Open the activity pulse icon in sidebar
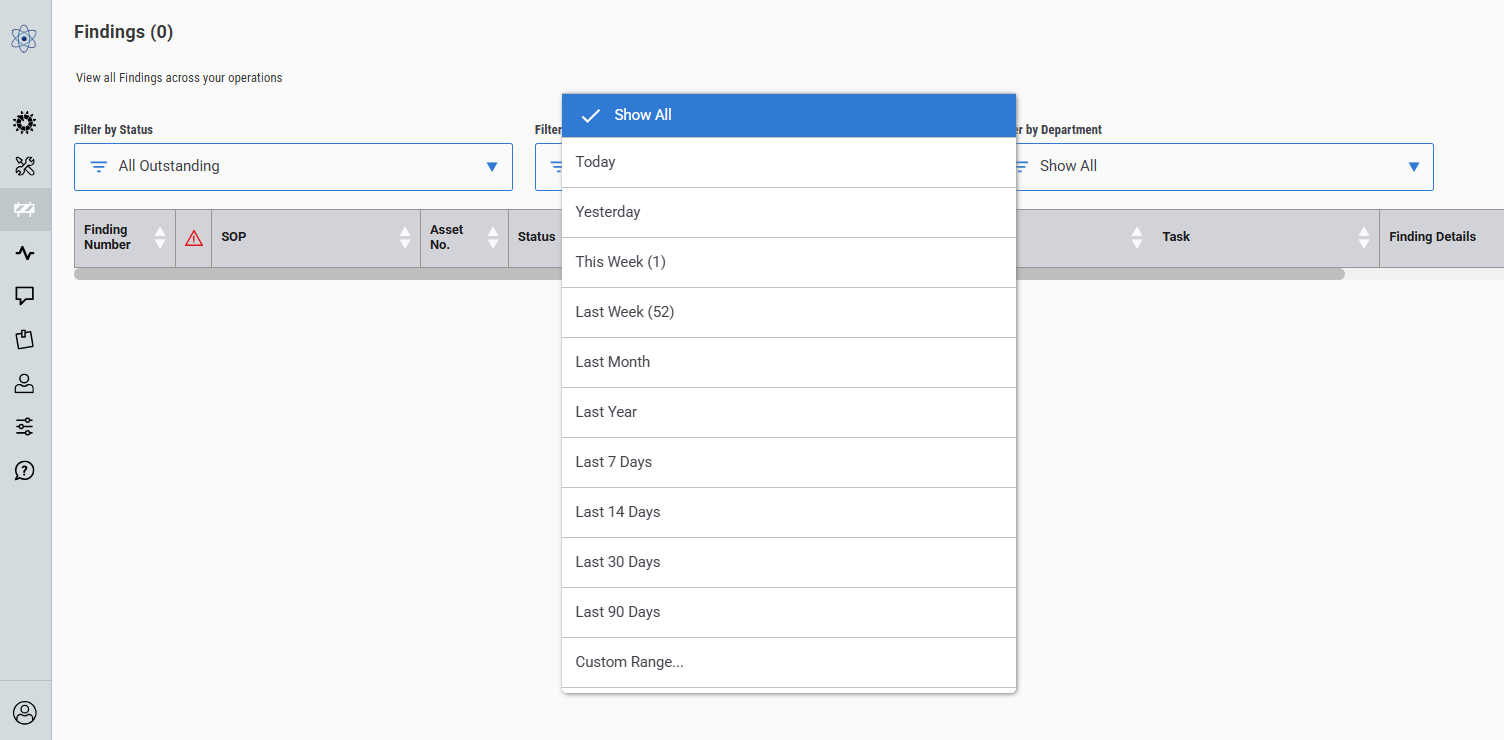The image size is (1504, 740). pos(25,253)
